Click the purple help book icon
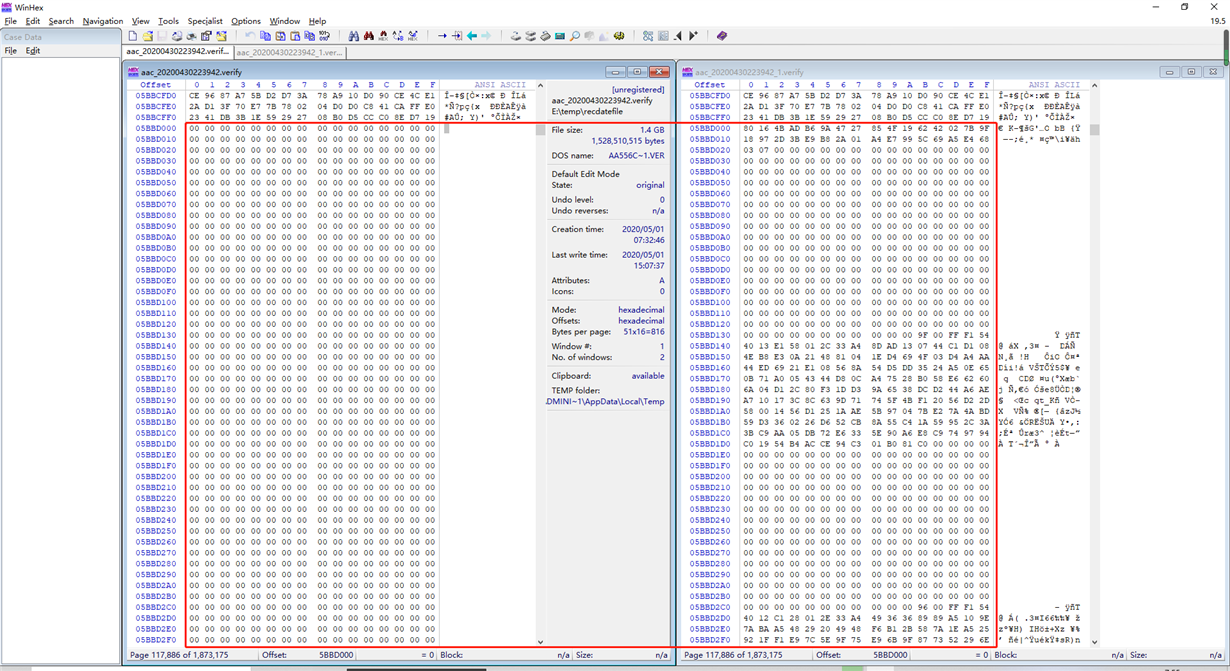 point(722,36)
